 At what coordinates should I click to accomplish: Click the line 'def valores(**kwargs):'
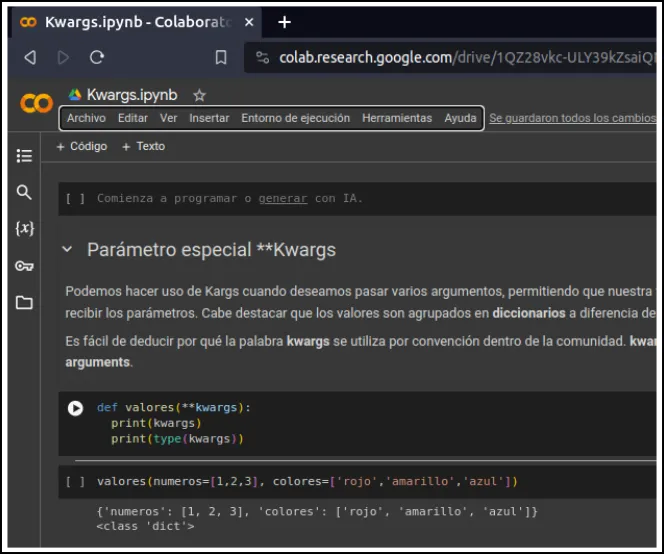point(174,408)
